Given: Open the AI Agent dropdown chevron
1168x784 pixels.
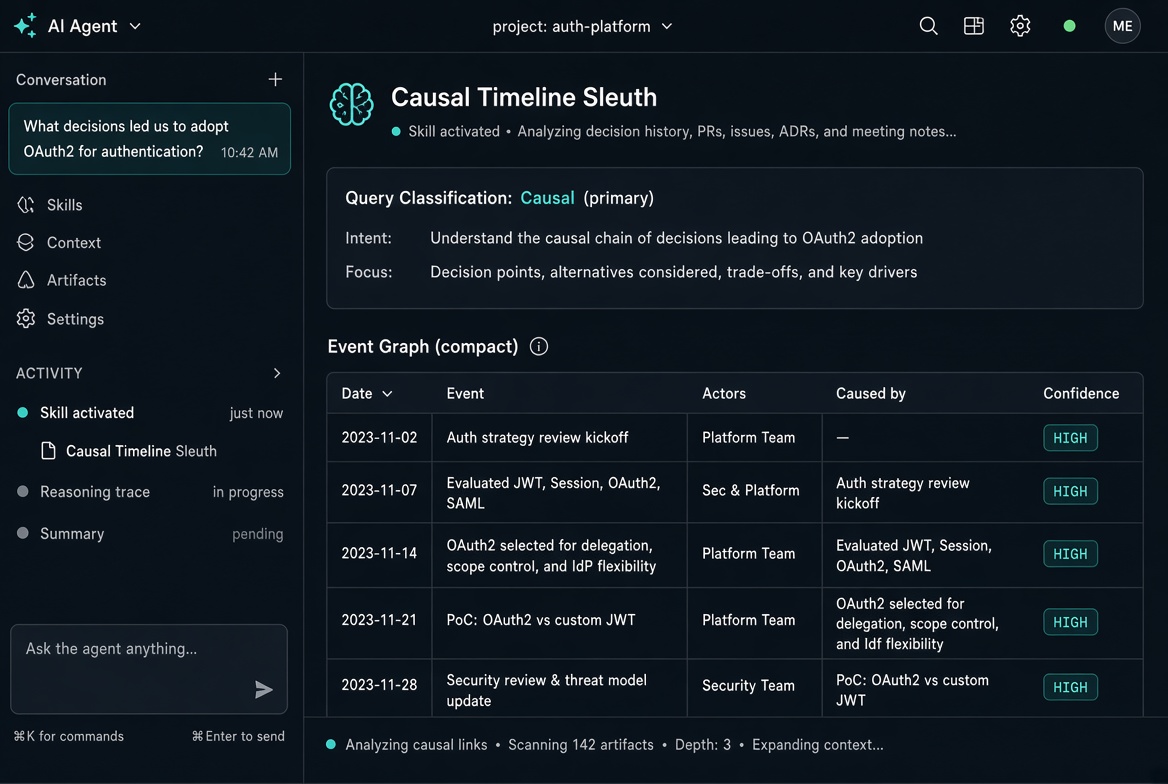Looking at the screenshot, I should click(135, 26).
